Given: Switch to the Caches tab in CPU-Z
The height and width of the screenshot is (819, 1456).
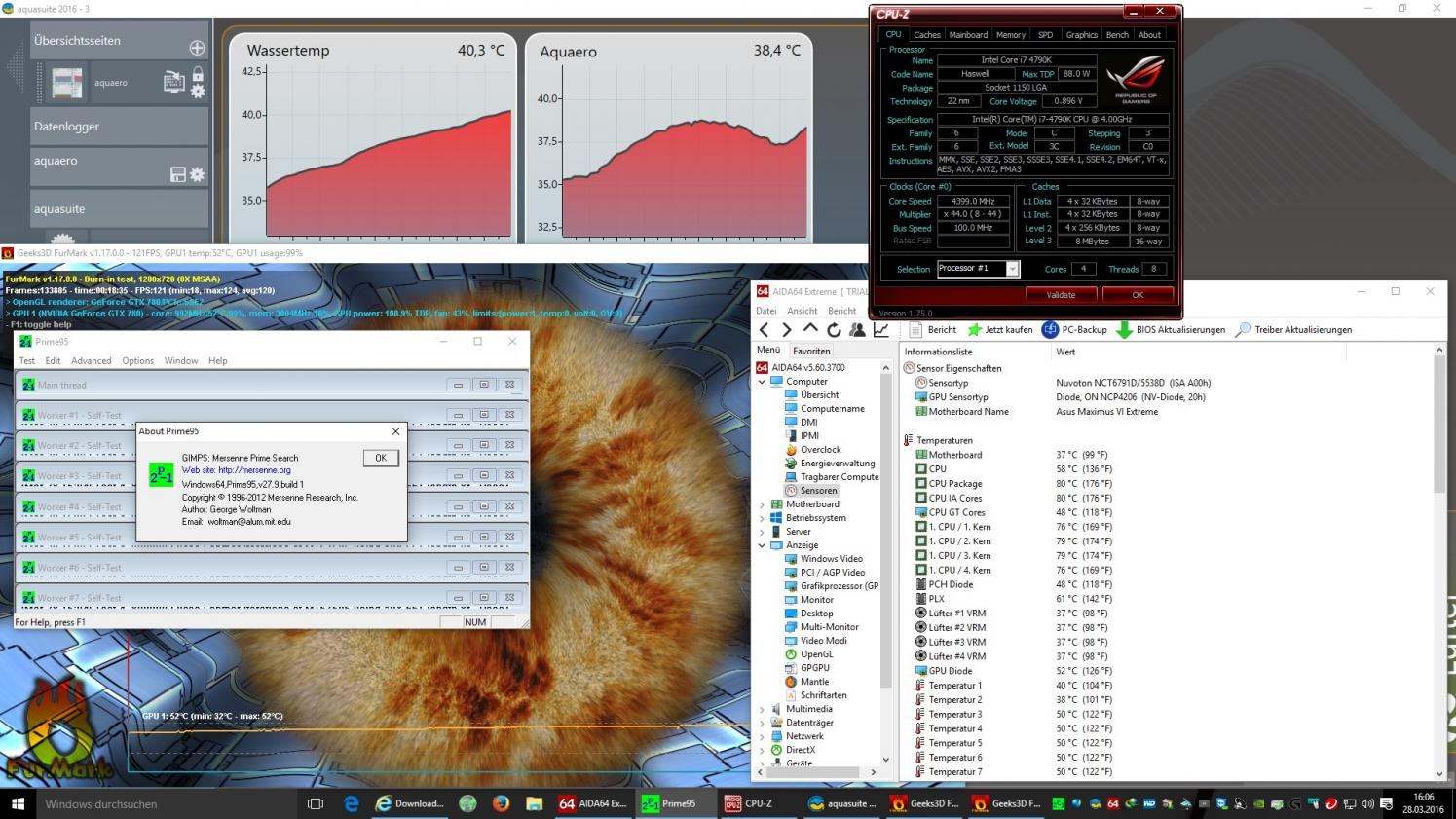Looking at the screenshot, I should click(927, 35).
